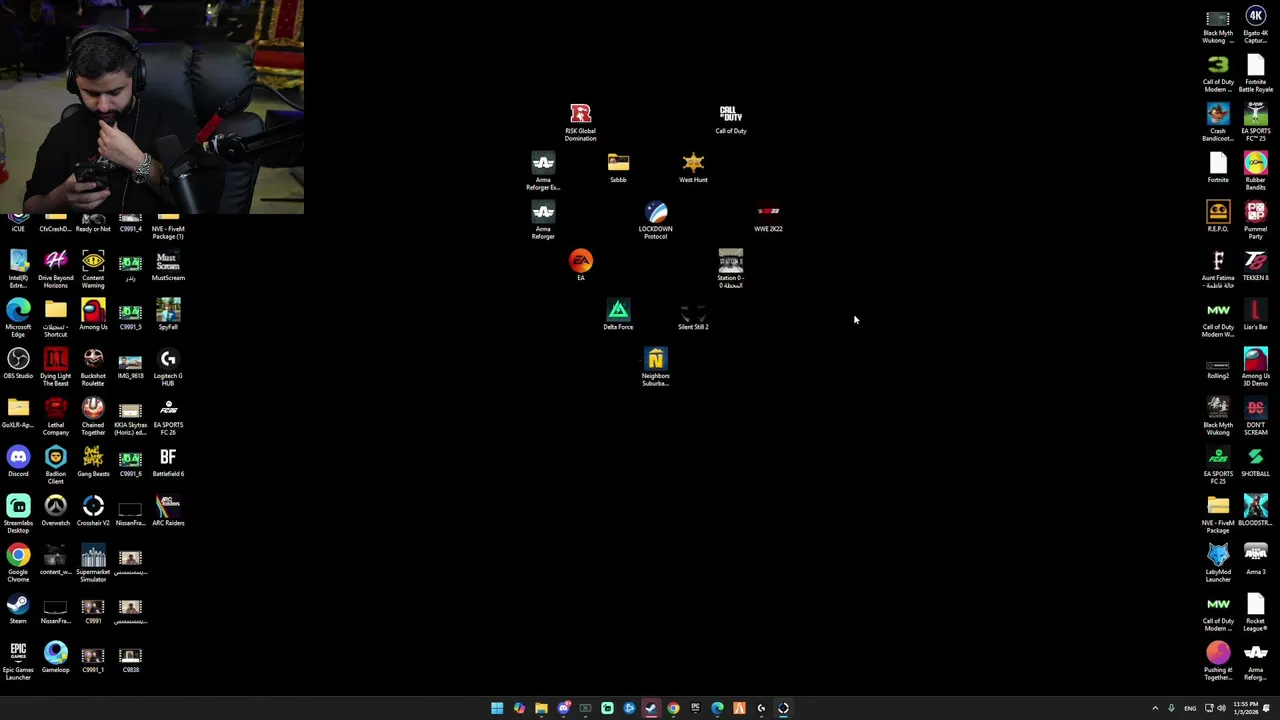Image resolution: width=1280 pixels, height=720 pixels.
Task: Open Pummel Party shortcut
Action: pos(1255,220)
